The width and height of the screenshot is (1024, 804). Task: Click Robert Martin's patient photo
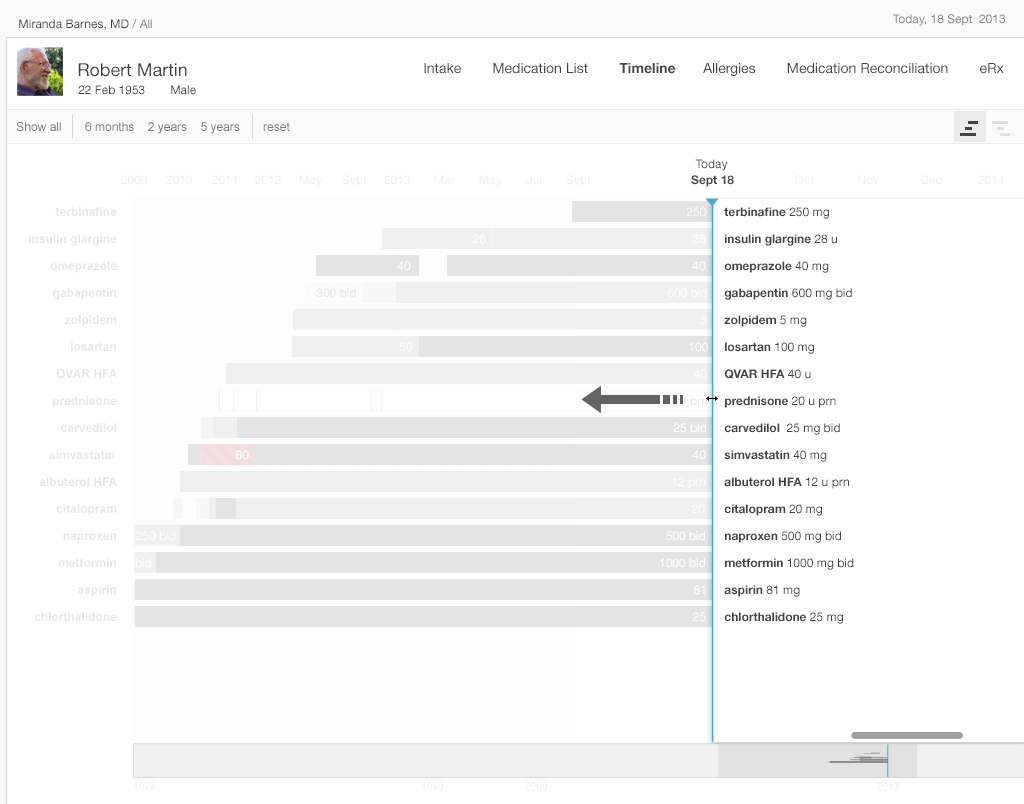[40, 72]
